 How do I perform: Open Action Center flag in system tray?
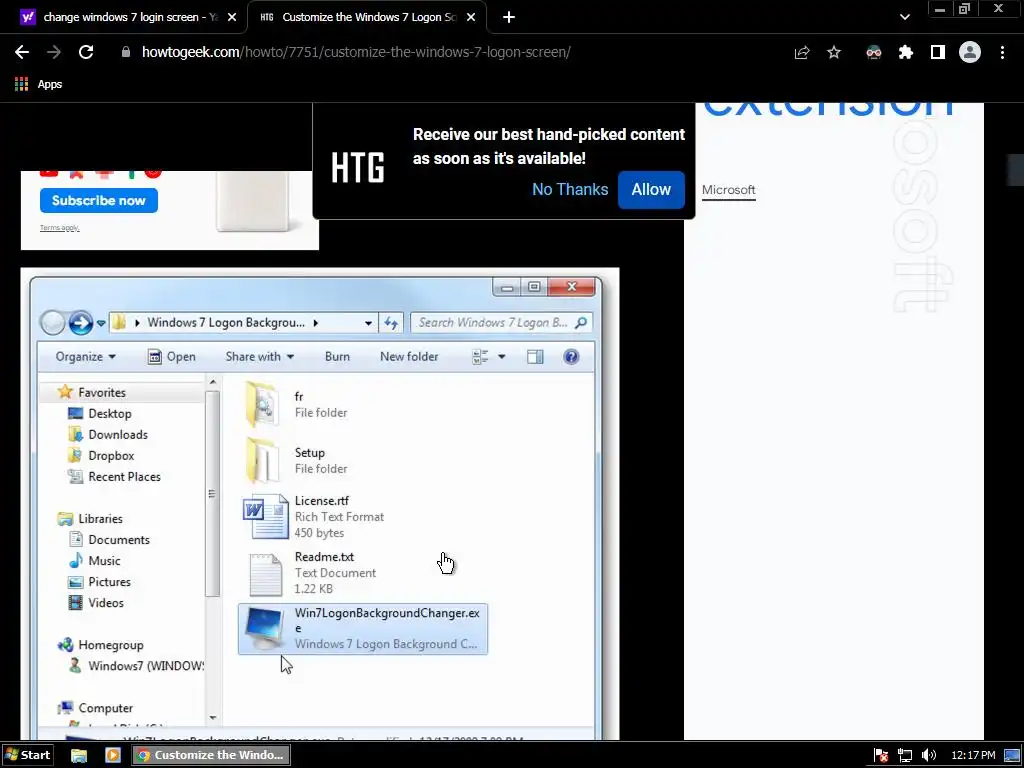click(x=881, y=756)
